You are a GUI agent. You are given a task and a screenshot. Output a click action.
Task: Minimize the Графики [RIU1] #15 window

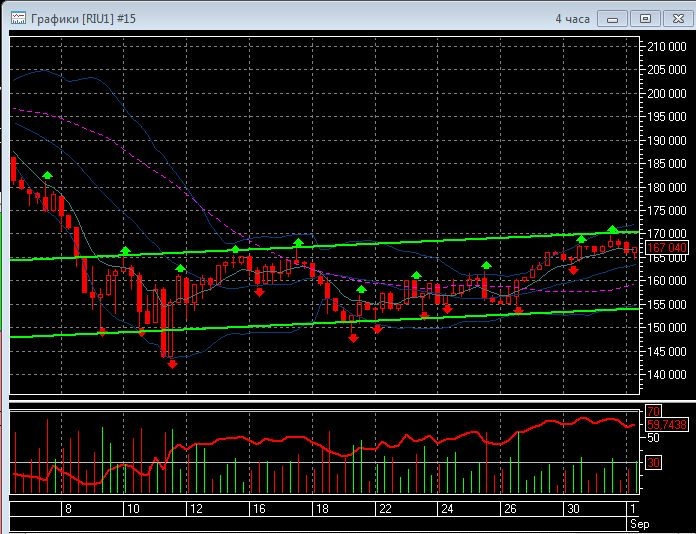(x=613, y=19)
